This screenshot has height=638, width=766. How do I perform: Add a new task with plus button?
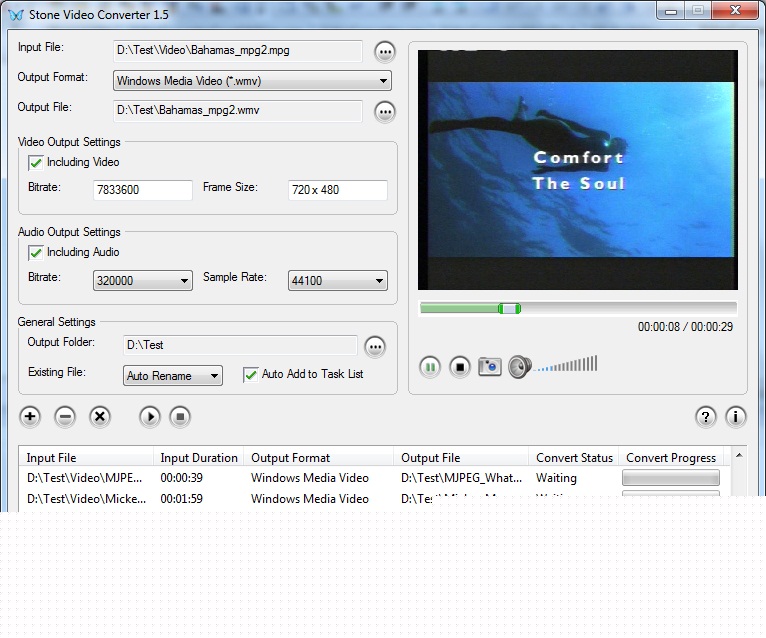30,417
